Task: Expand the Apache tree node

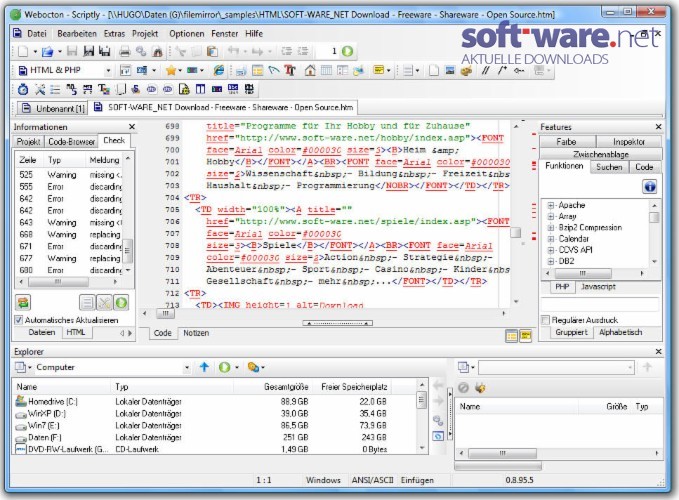Action: tap(550, 205)
